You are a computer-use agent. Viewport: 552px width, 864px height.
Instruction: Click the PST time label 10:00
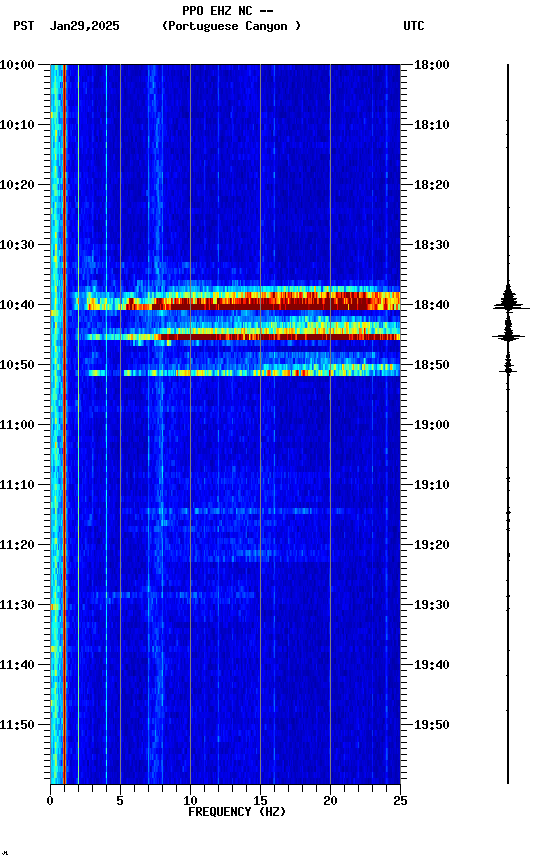(x=17, y=65)
